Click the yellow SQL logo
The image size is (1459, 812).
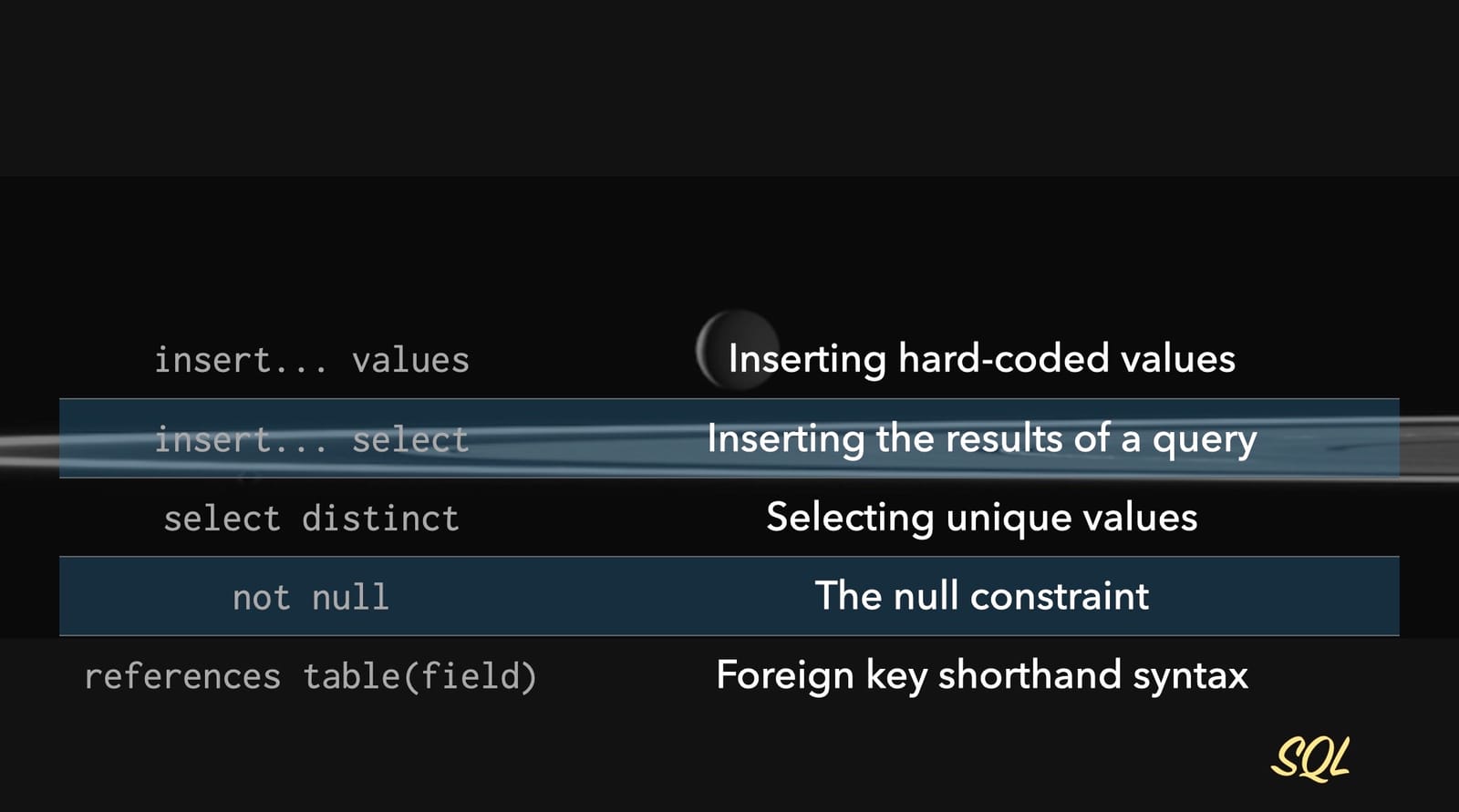[x=1309, y=758]
